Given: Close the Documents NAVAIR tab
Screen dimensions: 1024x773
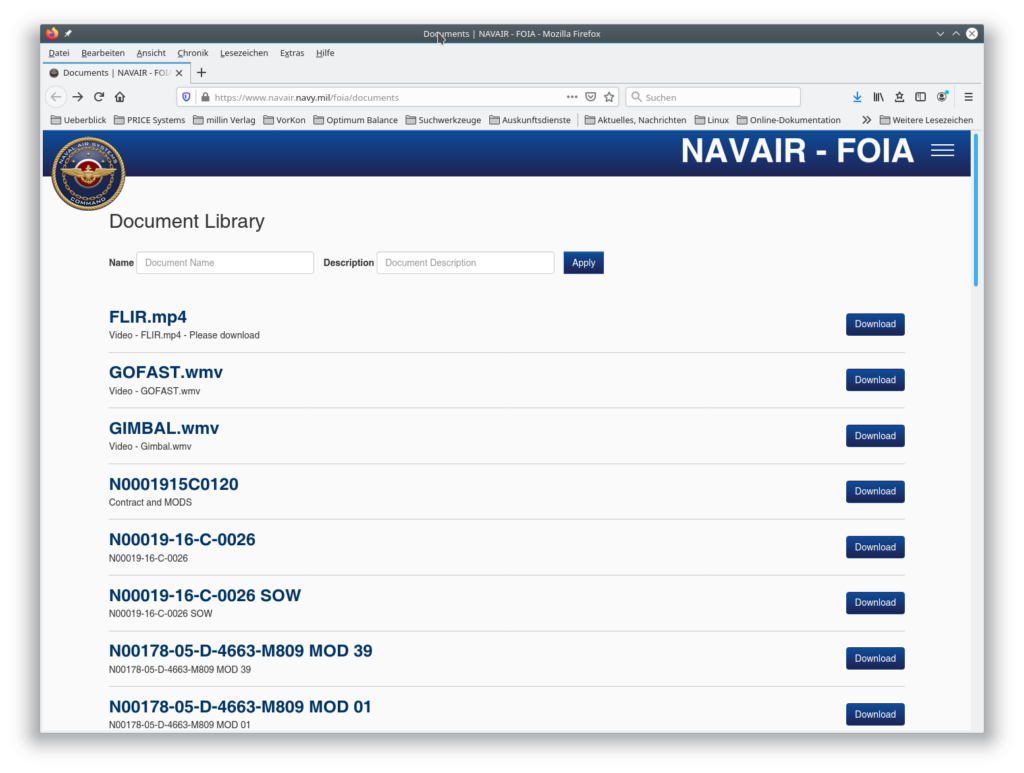Looking at the screenshot, I should click(x=179, y=73).
